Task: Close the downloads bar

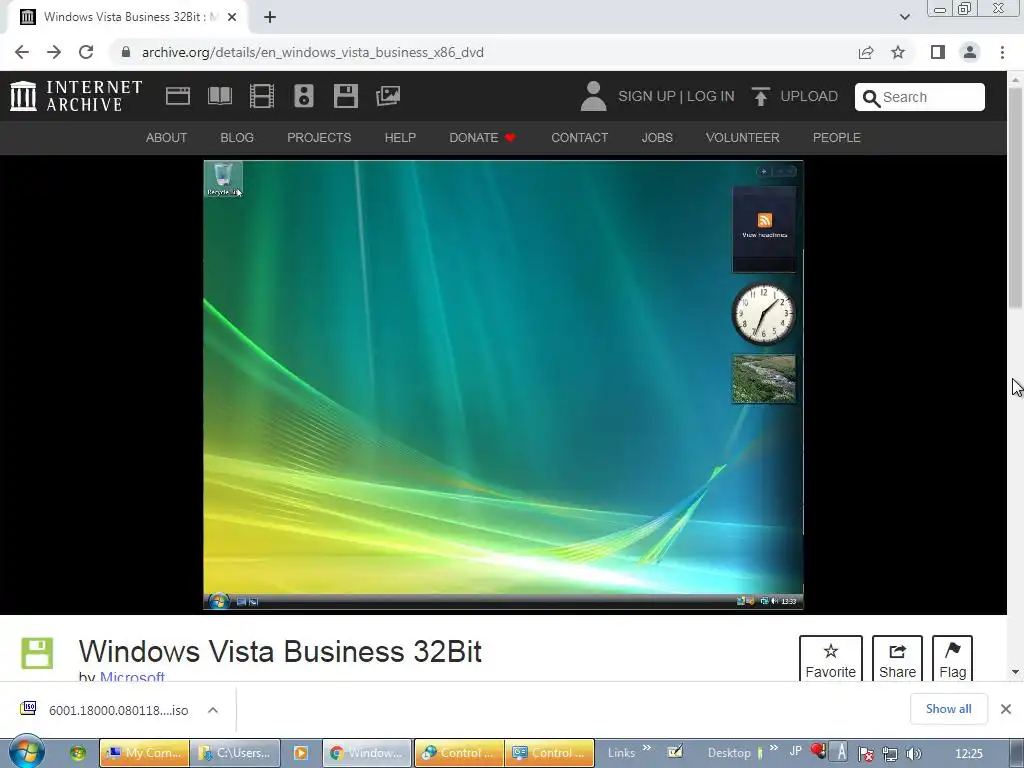Action: (1006, 709)
